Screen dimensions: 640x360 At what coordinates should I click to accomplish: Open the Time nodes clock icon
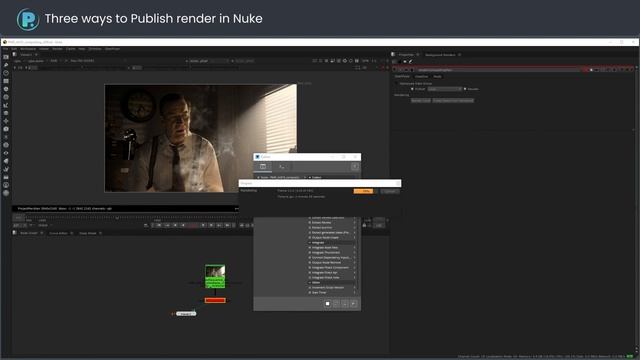point(6,73)
